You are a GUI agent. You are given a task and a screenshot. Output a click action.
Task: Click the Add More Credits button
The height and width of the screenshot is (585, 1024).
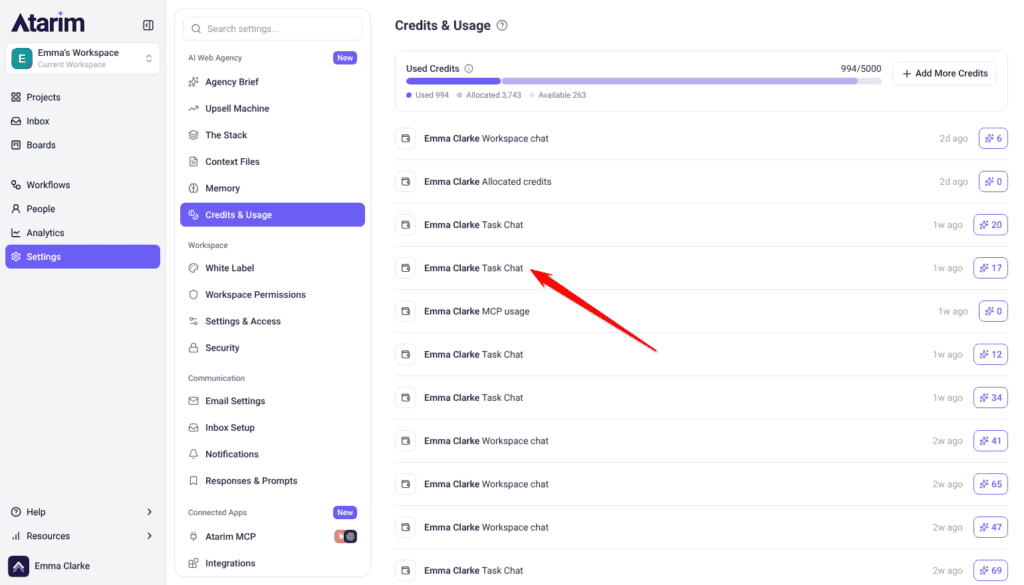tap(944, 74)
